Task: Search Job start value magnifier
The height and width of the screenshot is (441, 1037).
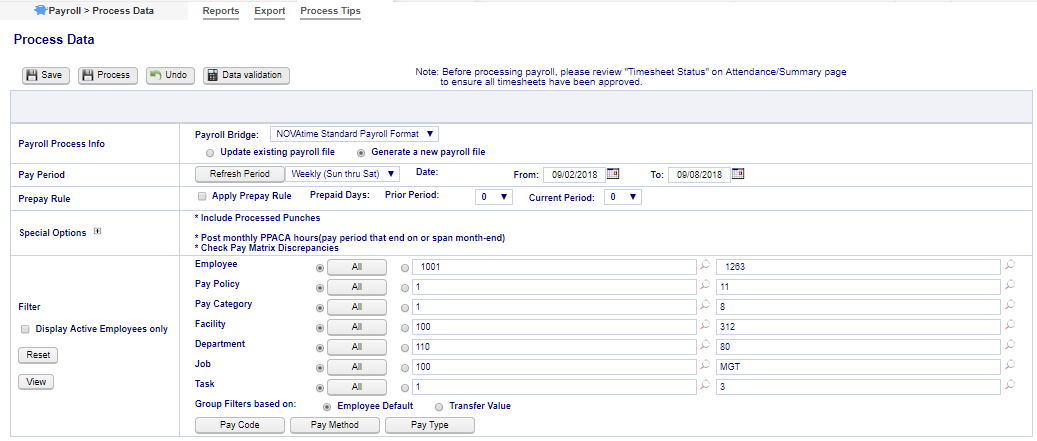Action: point(705,364)
